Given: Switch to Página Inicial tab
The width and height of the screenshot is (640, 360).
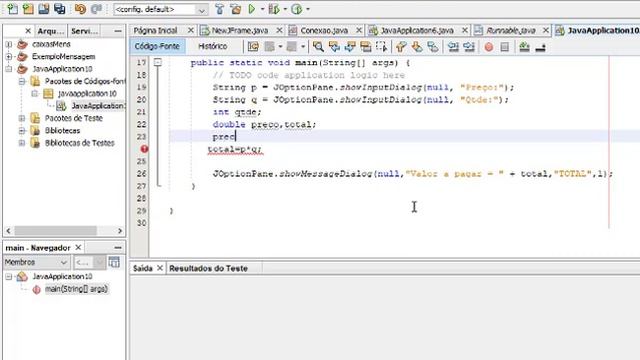Looking at the screenshot, I should 156,31.
